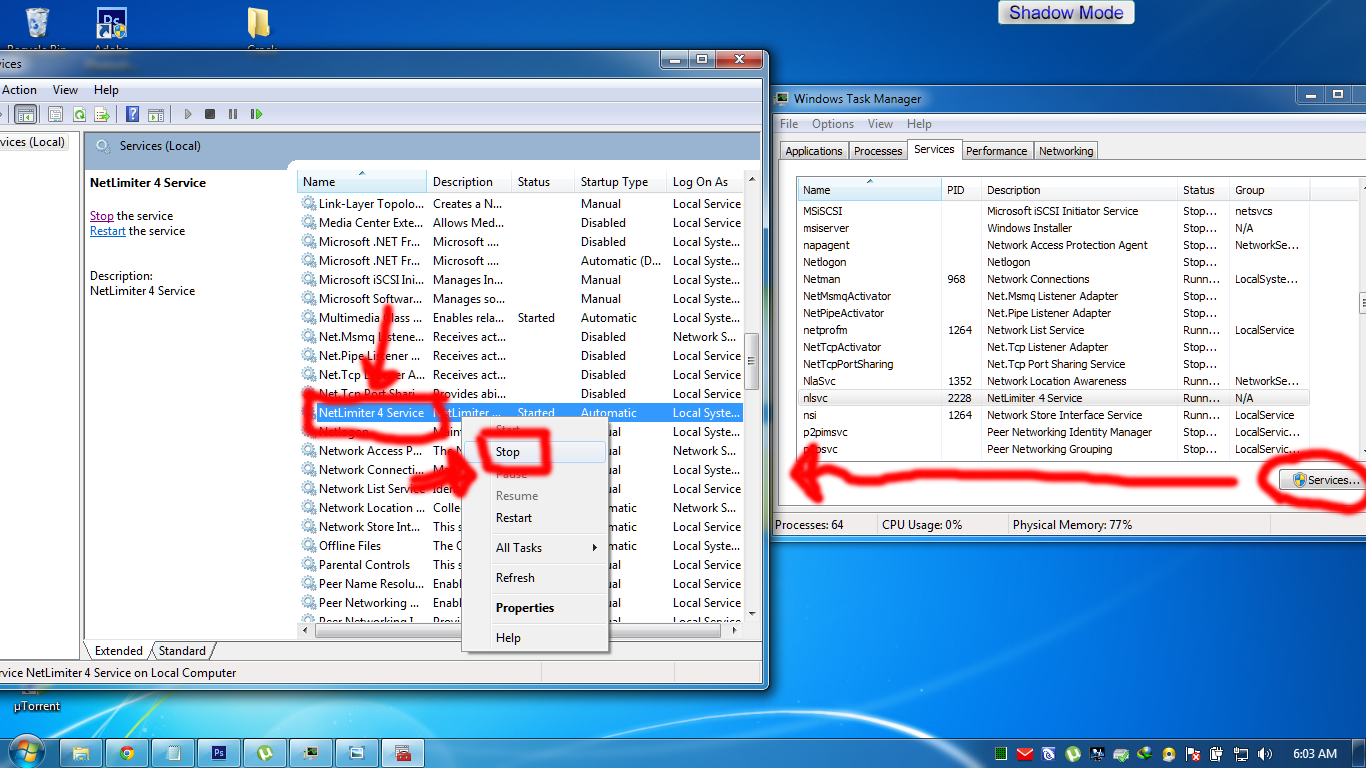Start the service using the play toolbar icon
1366x768 pixels.
(188, 113)
